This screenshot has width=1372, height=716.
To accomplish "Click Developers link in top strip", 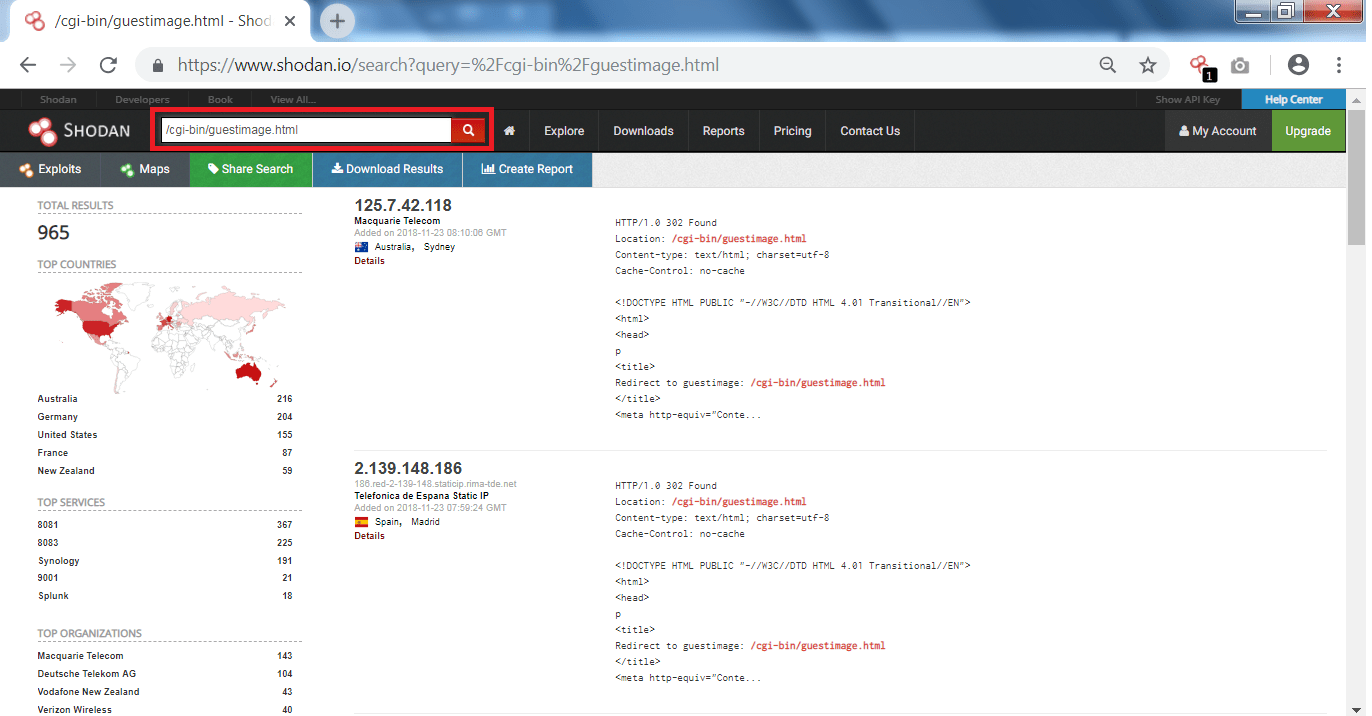I will [142, 100].
